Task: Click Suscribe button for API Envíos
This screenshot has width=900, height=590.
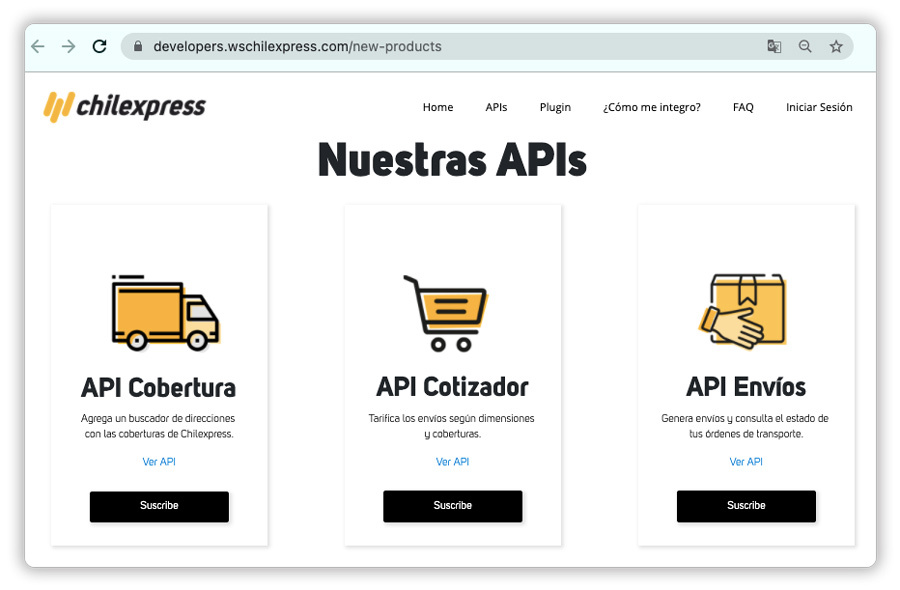Action: (x=746, y=506)
